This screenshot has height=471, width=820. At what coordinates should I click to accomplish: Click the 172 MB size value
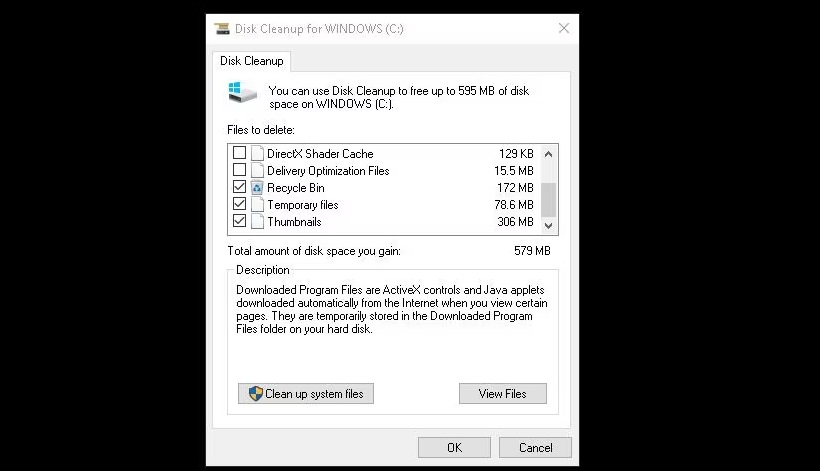pyautogui.click(x=515, y=188)
